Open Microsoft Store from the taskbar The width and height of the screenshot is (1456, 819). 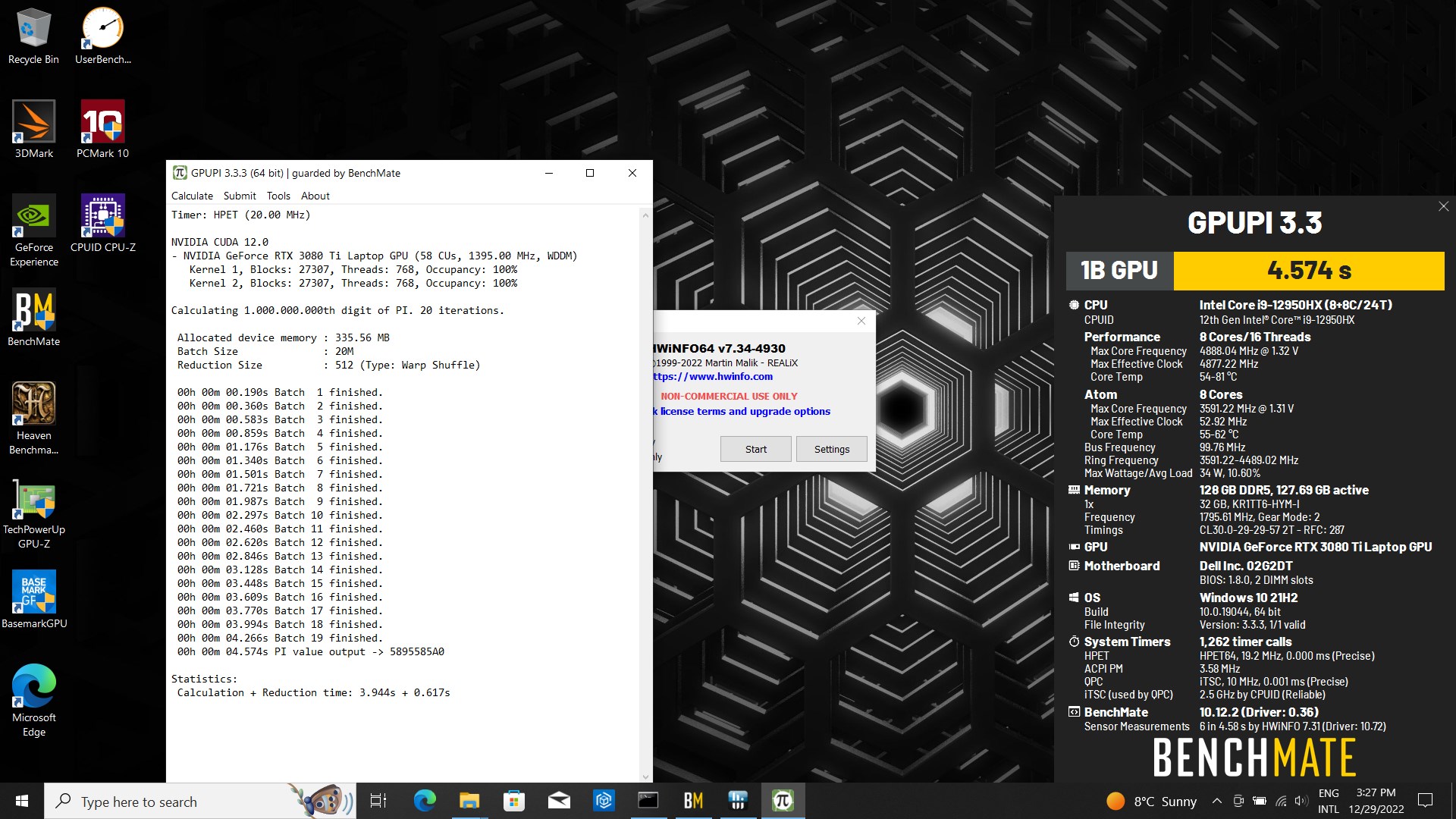514,801
